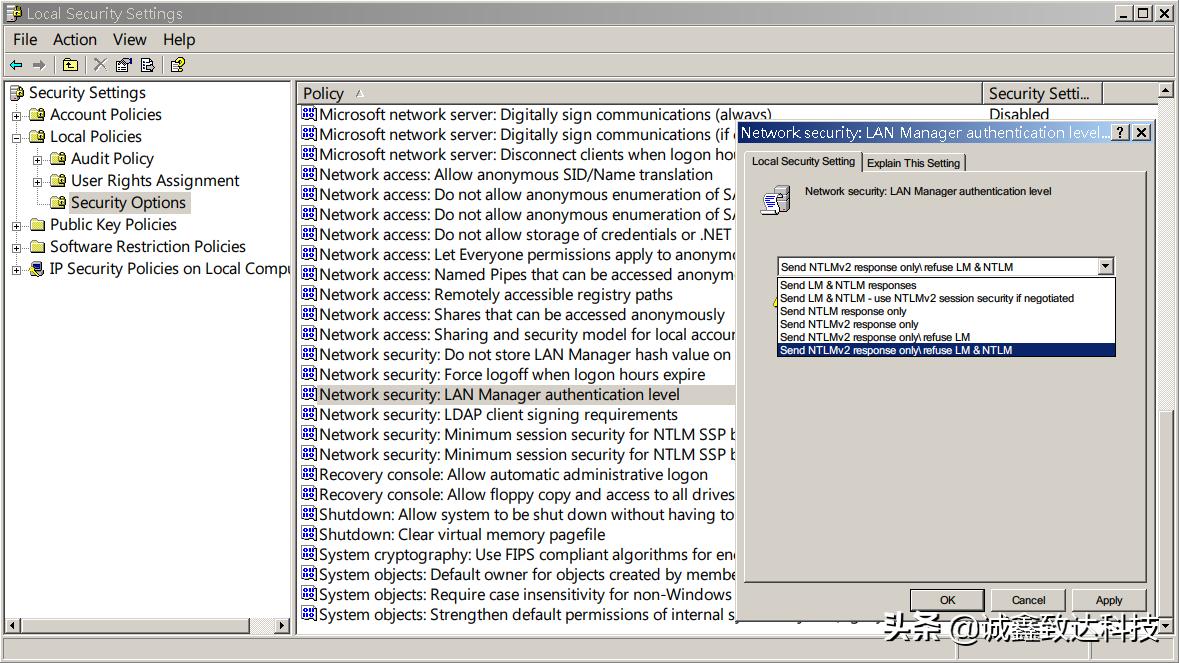Select 'Network security: Force logoff when logon hours expire'

pos(512,374)
